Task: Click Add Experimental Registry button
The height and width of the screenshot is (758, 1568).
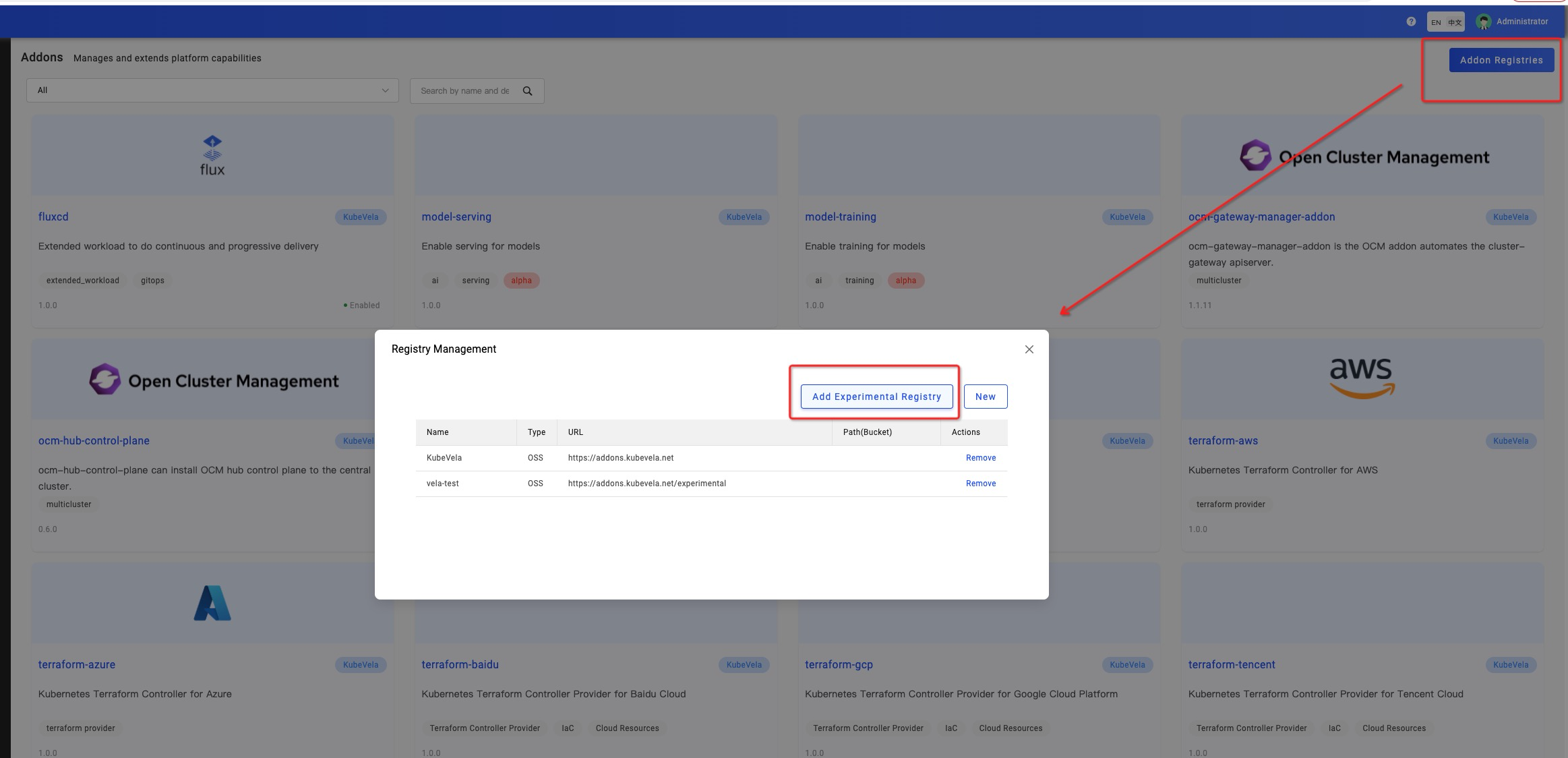Action: pyautogui.click(x=876, y=397)
